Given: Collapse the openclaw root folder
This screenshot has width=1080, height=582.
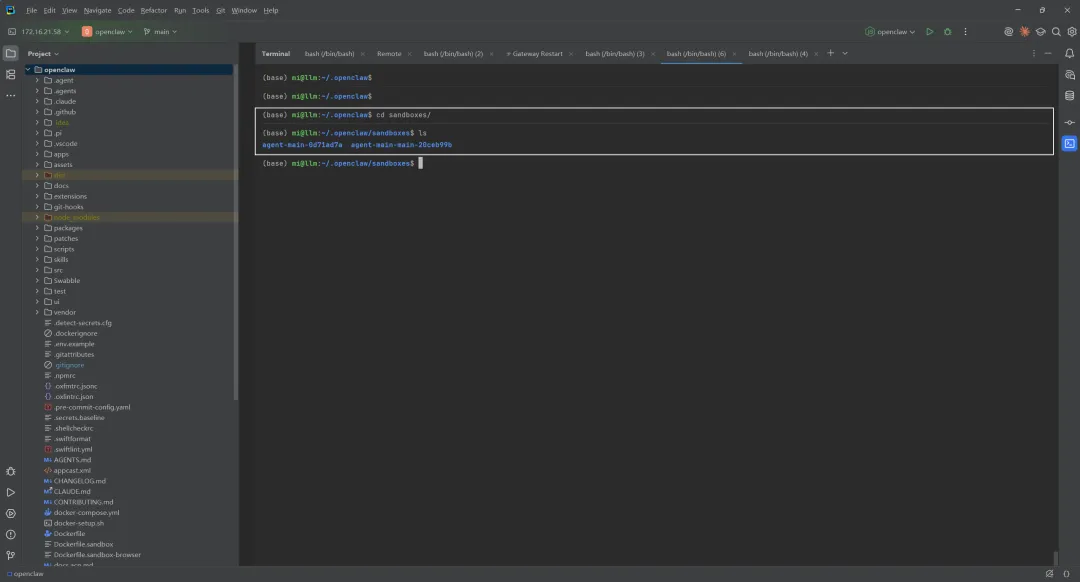Looking at the screenshot, I should point(28,70).
